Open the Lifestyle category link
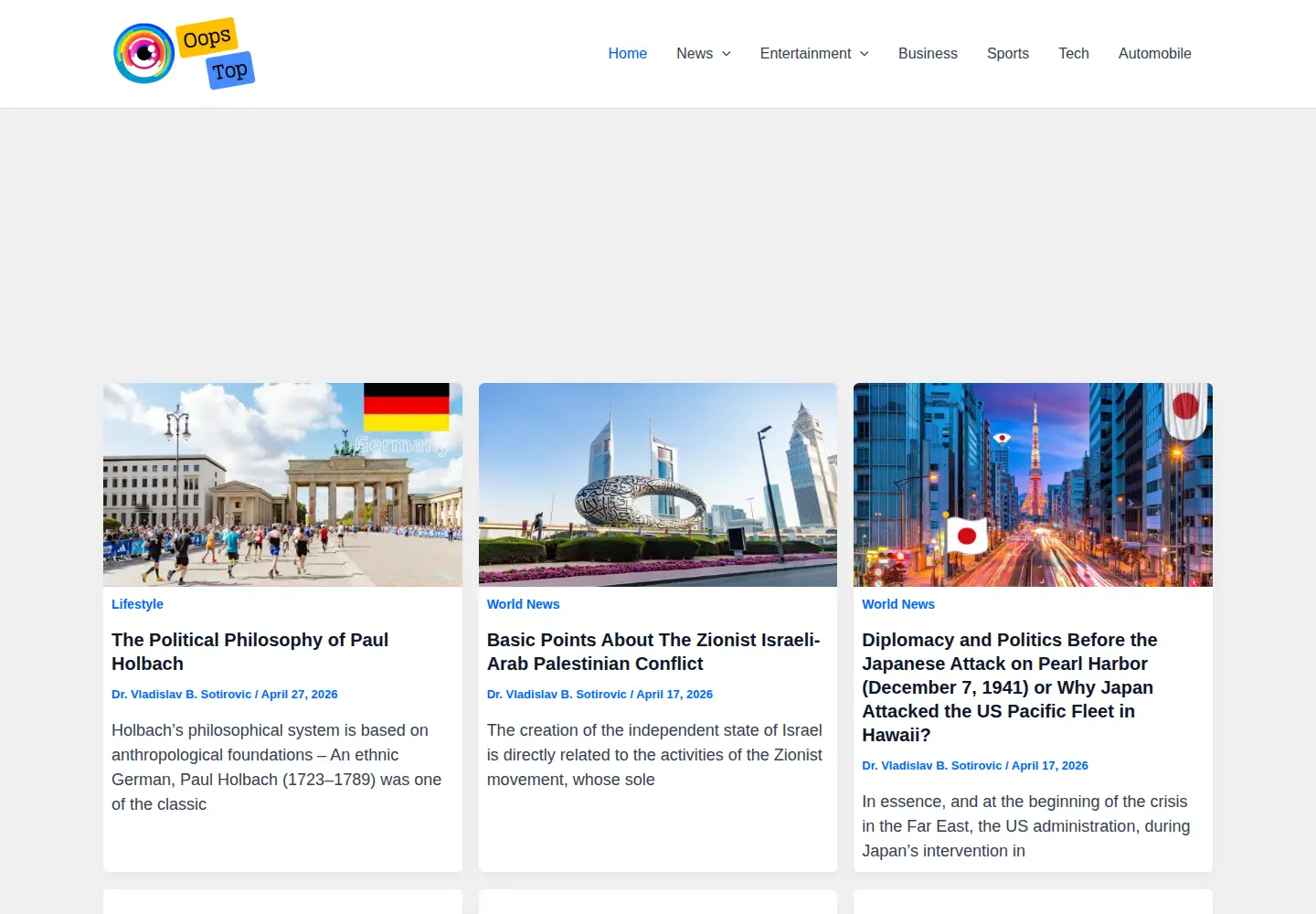This screenshot has width=1316, height=914. [137, 604]
